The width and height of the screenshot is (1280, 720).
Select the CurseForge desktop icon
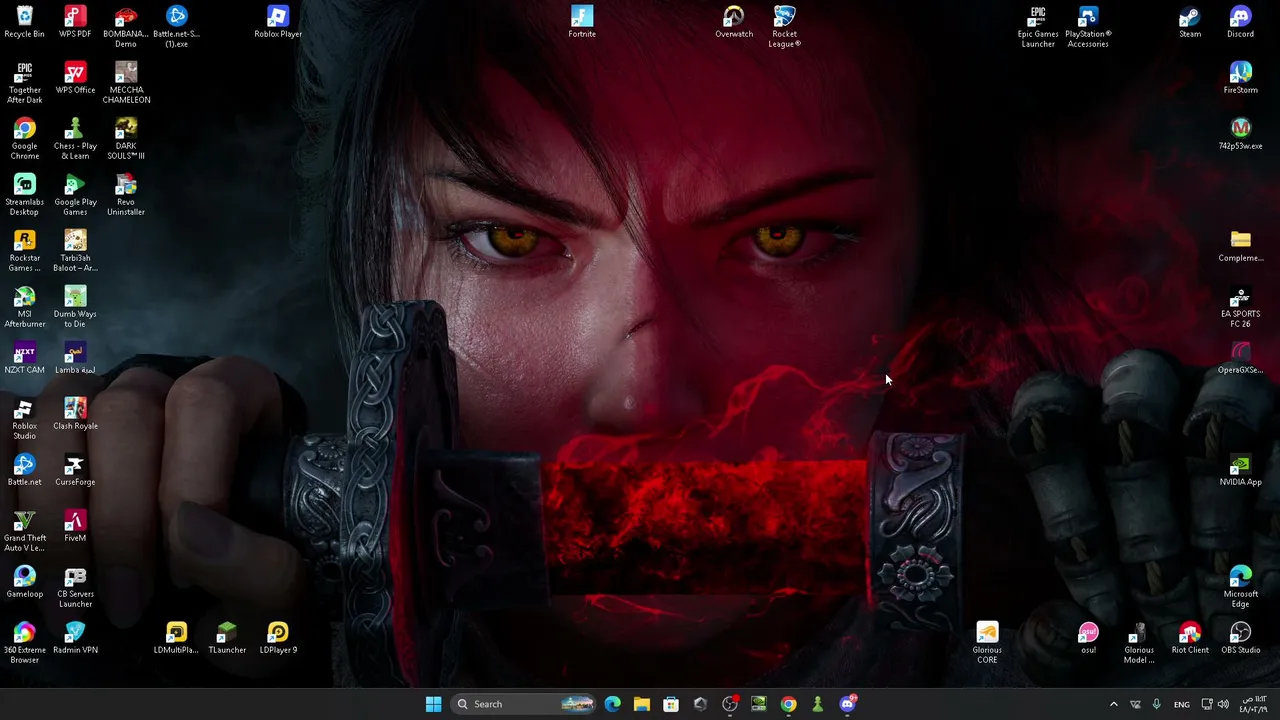(x=75, y=470)
